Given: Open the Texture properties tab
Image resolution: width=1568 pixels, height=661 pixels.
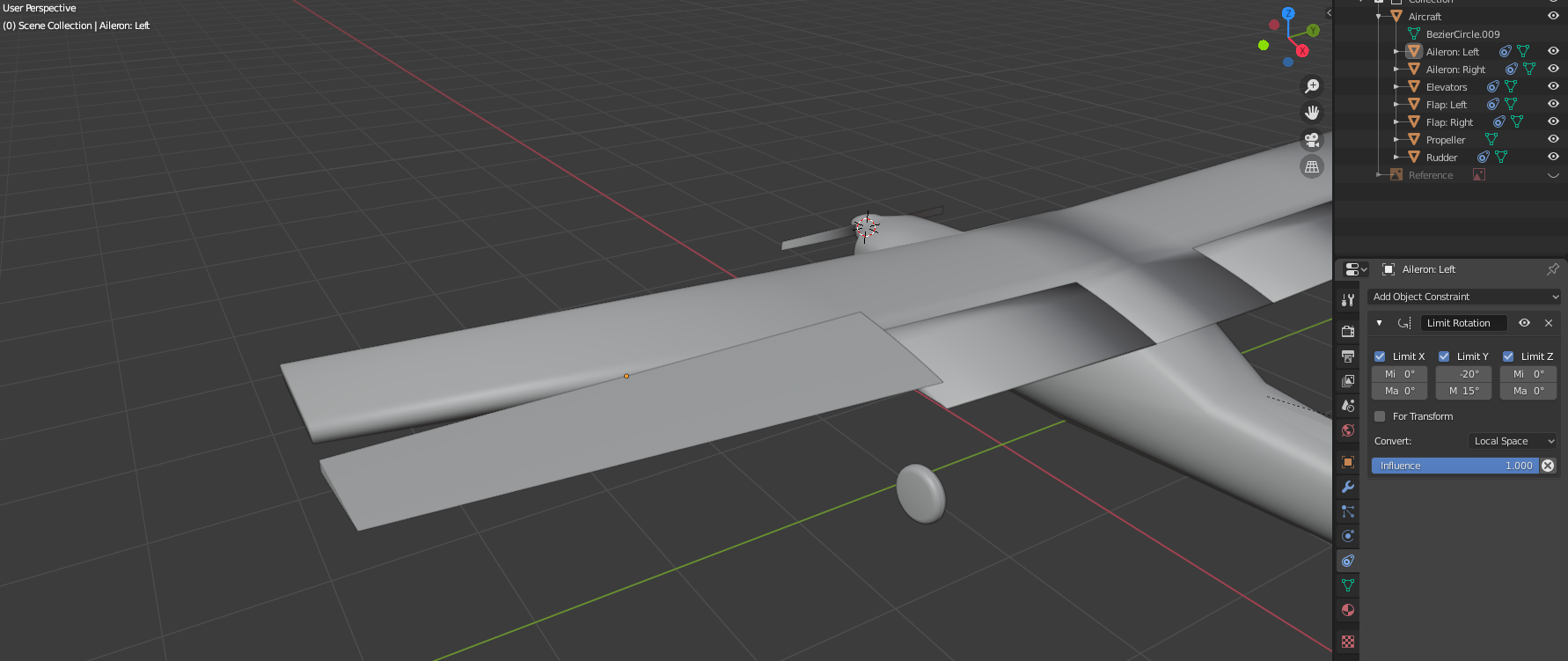Looking at the screenshot, I should point(1348,641).
